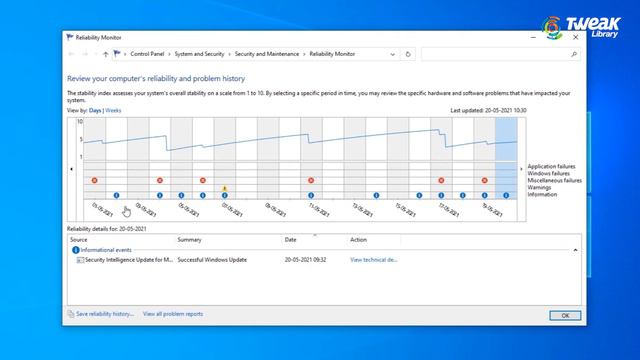The width and height of the screenshot is (640, 360).
Task: Click the flag icon in the address bar
Action: pos(117,53)
